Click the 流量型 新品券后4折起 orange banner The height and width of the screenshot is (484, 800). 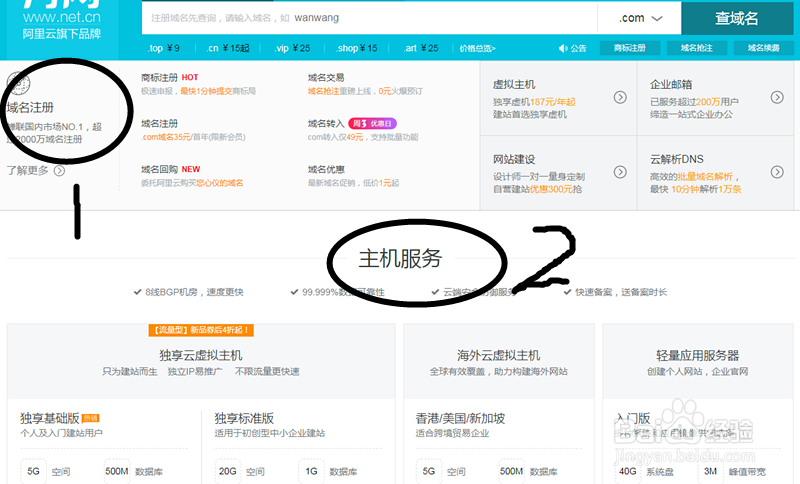201,330
